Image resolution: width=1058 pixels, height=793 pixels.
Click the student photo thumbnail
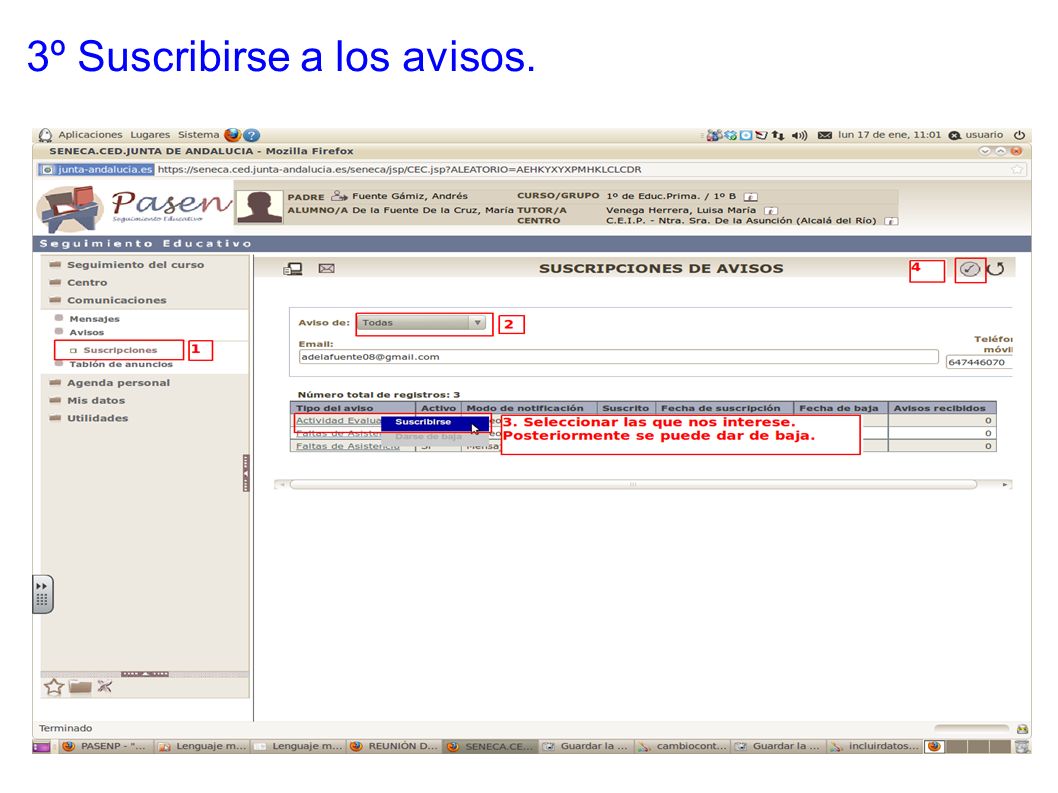(259, 206)
